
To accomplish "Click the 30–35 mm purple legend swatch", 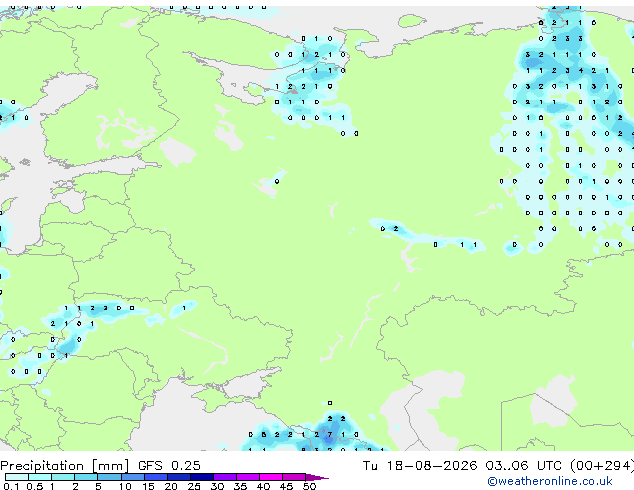I will pos(224,477).
